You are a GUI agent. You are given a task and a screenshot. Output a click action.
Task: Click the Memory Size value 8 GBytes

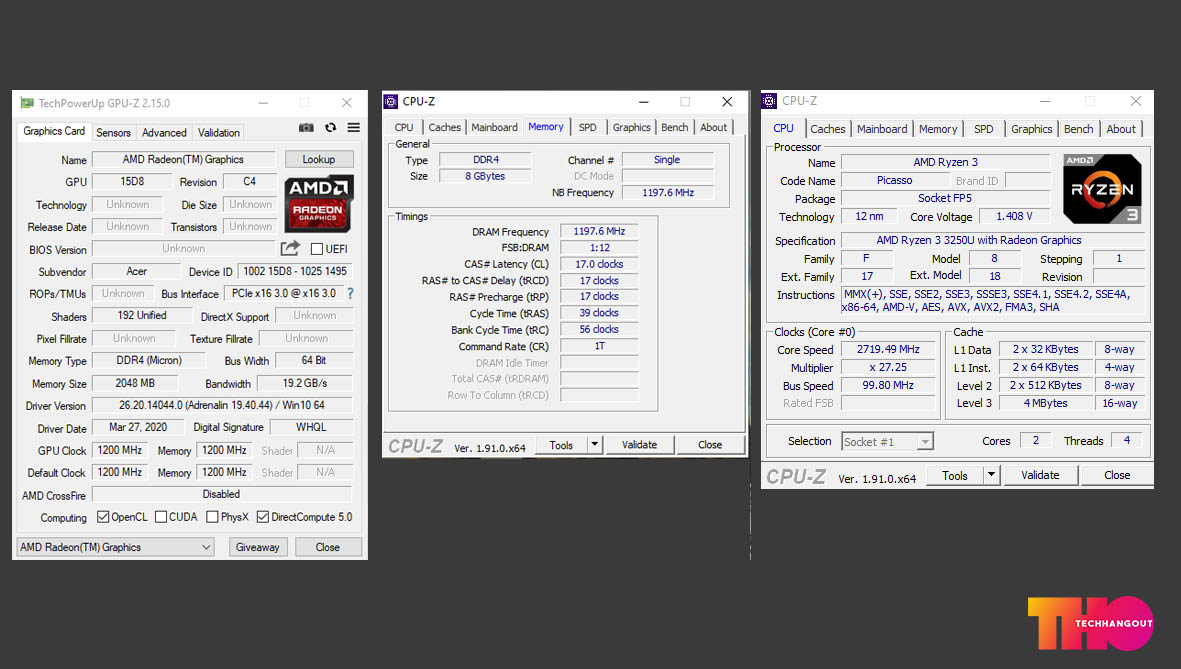point(485,176)
